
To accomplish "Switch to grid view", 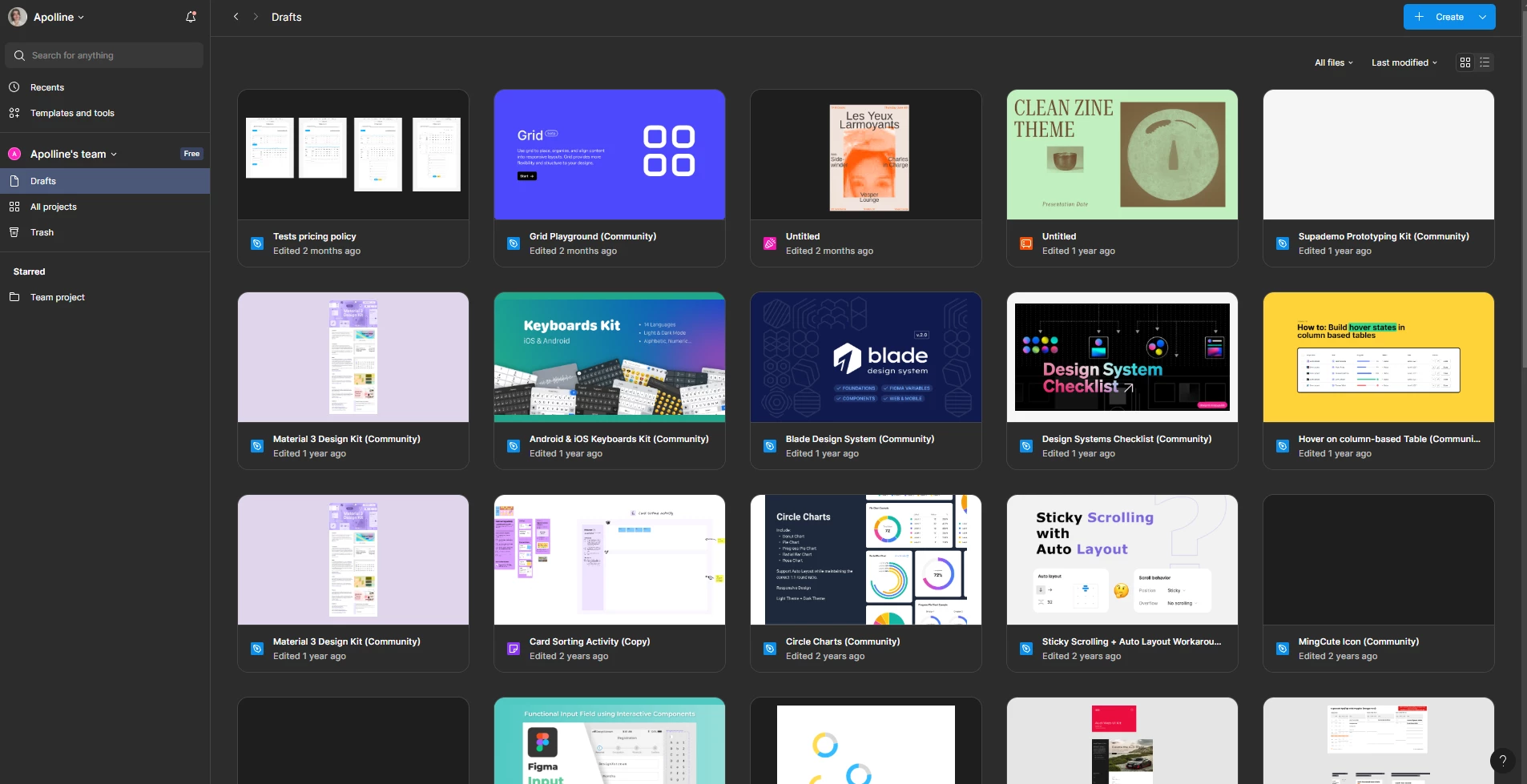I will tap(1465, 62).
